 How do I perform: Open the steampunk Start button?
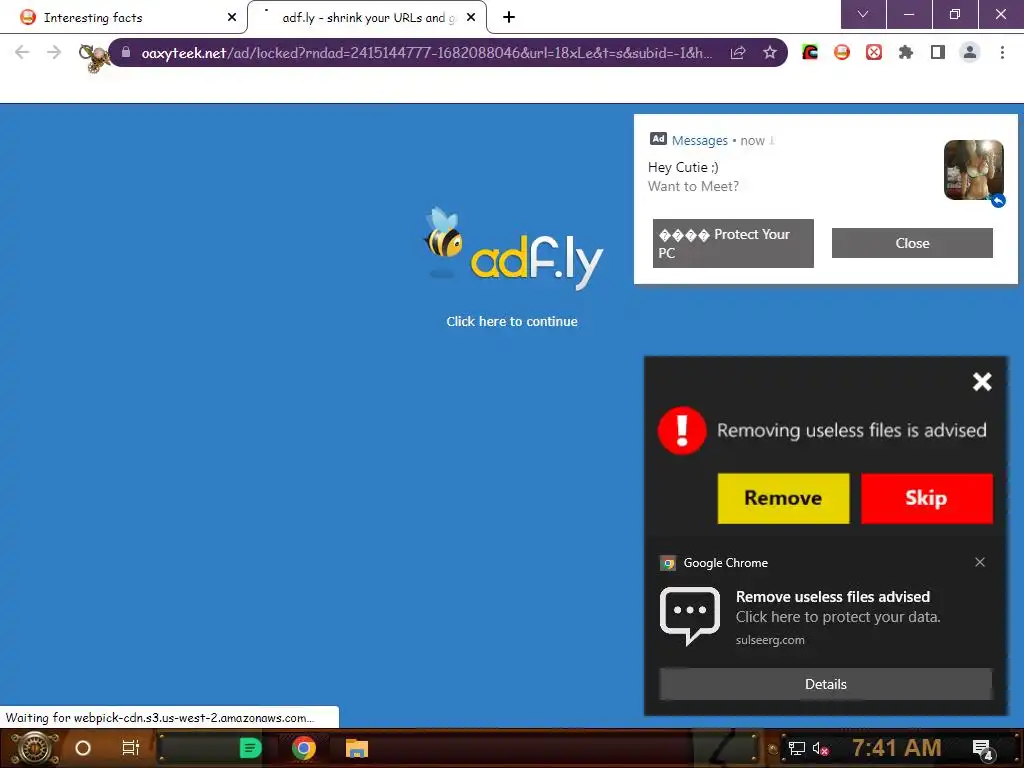(35, 748)
